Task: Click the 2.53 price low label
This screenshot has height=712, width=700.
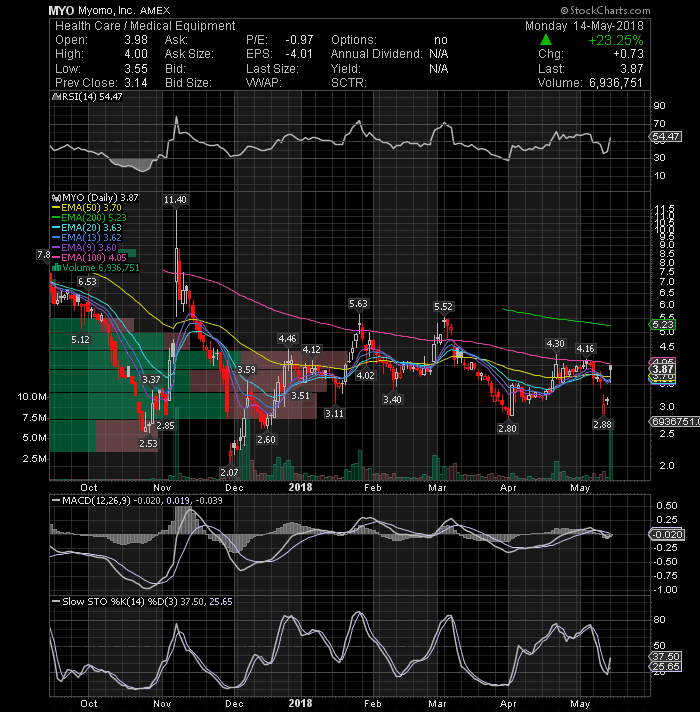Action: 148,444
